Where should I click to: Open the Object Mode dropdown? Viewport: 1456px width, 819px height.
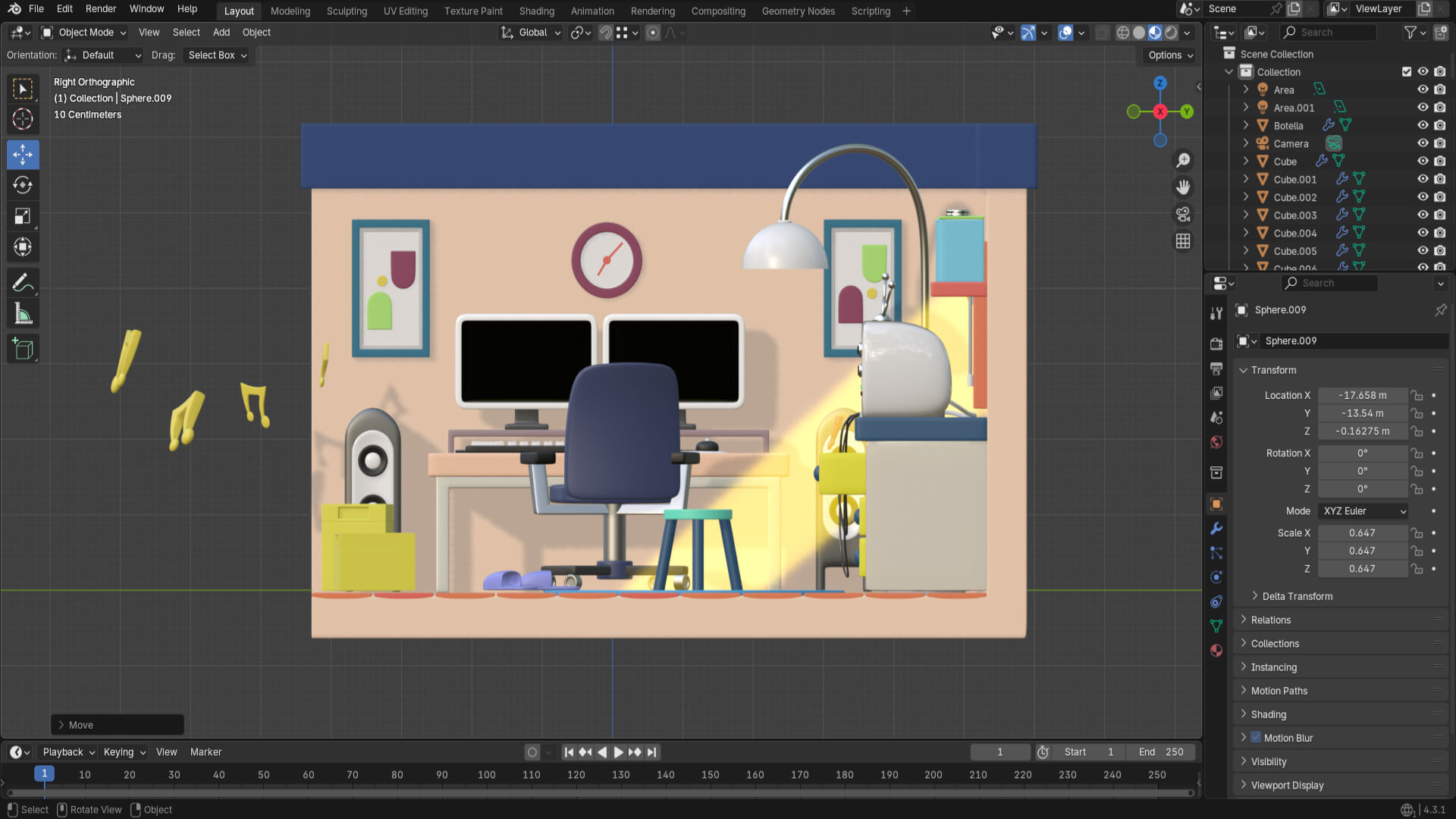[x=84, y=33]
